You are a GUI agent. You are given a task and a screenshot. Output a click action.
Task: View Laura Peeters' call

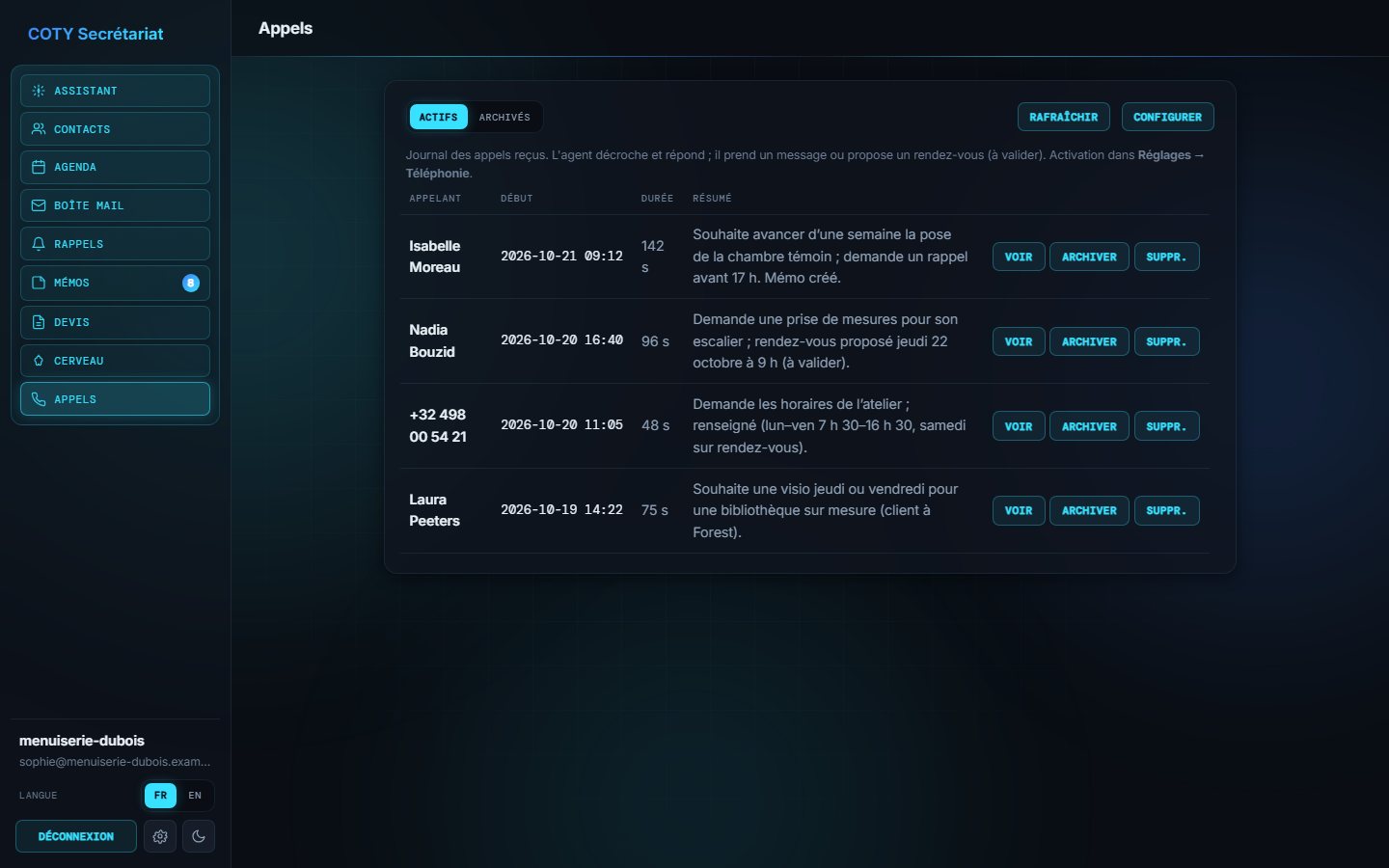coord(1019,510)
